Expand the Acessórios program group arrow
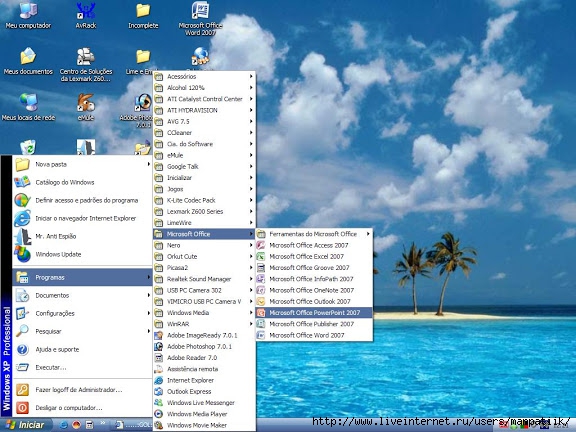 pos(251,76)
